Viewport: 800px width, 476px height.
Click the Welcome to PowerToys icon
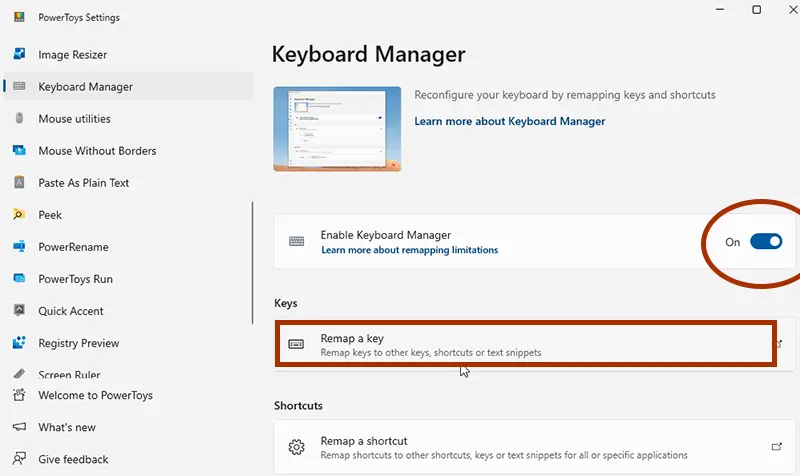coord(19,395)
